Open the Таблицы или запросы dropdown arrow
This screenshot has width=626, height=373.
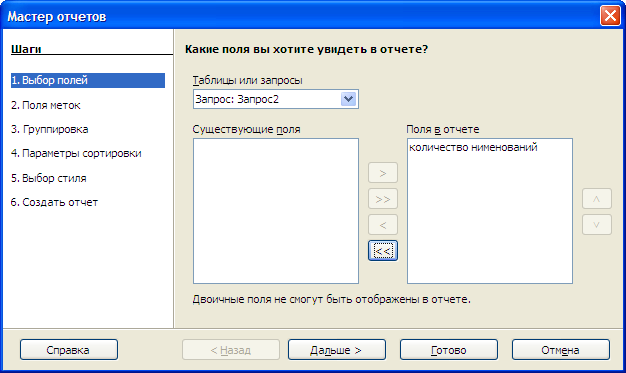coord(349,99)
